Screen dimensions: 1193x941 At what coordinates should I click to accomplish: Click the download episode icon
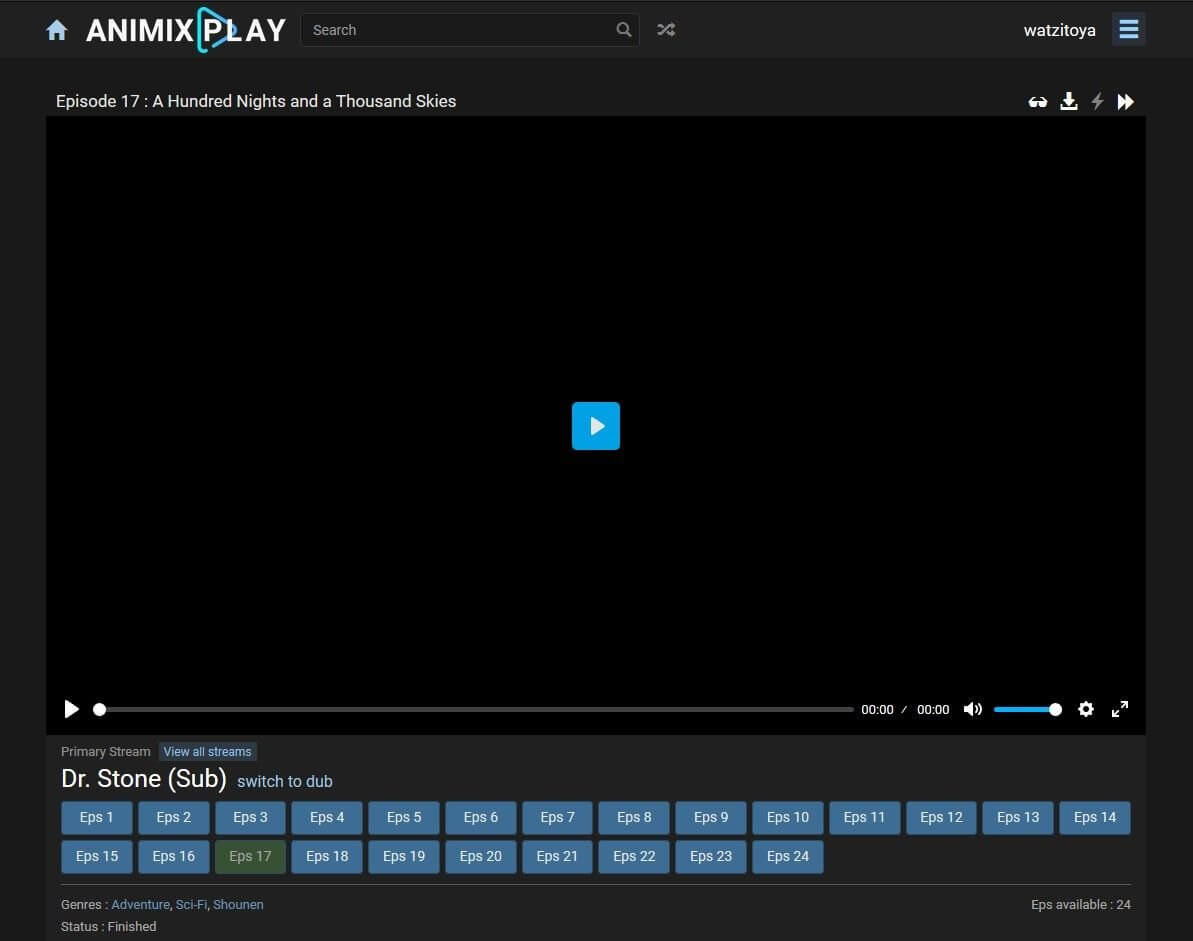point(1069,101)
